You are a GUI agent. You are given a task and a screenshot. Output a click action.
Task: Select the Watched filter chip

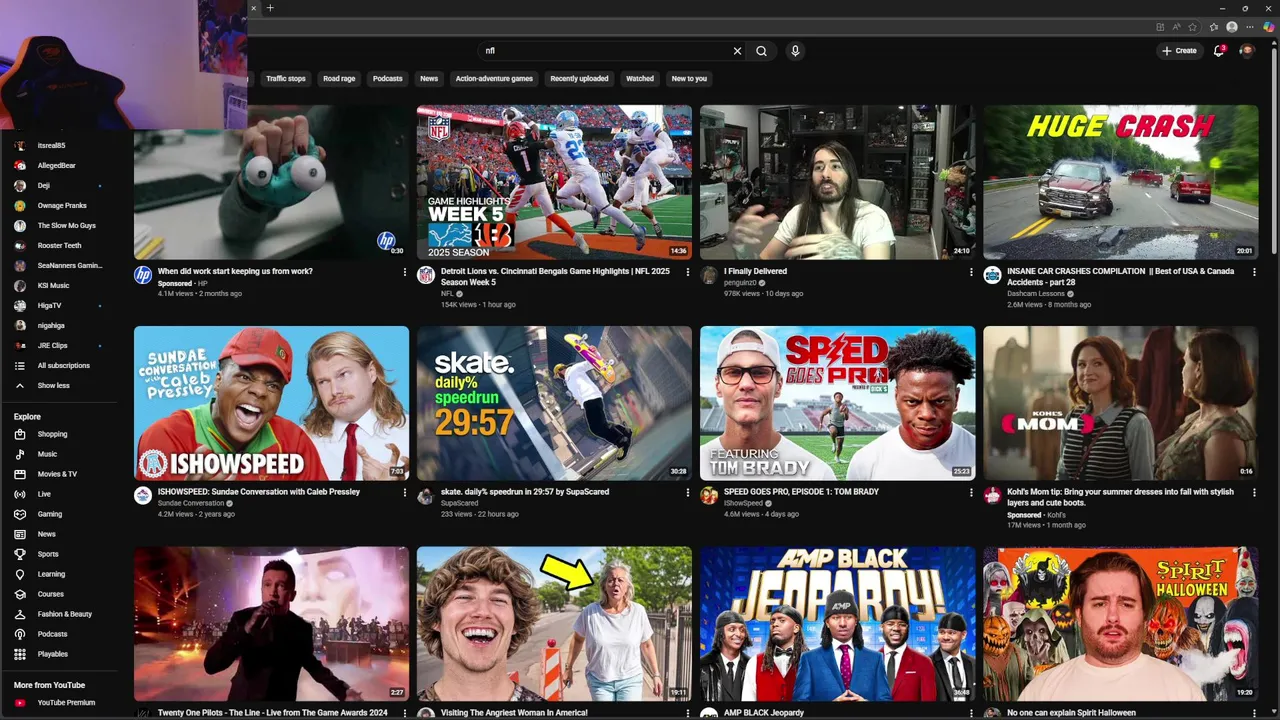tap(640, 78)
